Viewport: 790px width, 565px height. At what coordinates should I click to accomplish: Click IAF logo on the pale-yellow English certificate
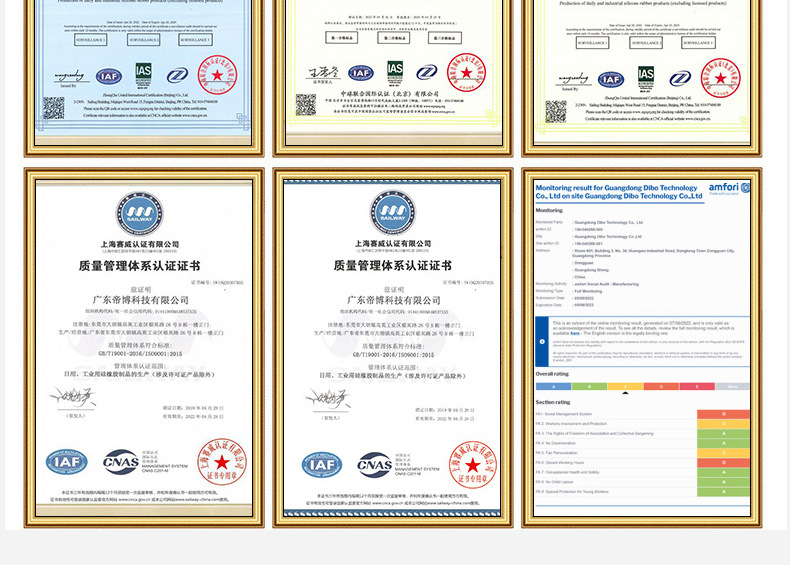611,80
